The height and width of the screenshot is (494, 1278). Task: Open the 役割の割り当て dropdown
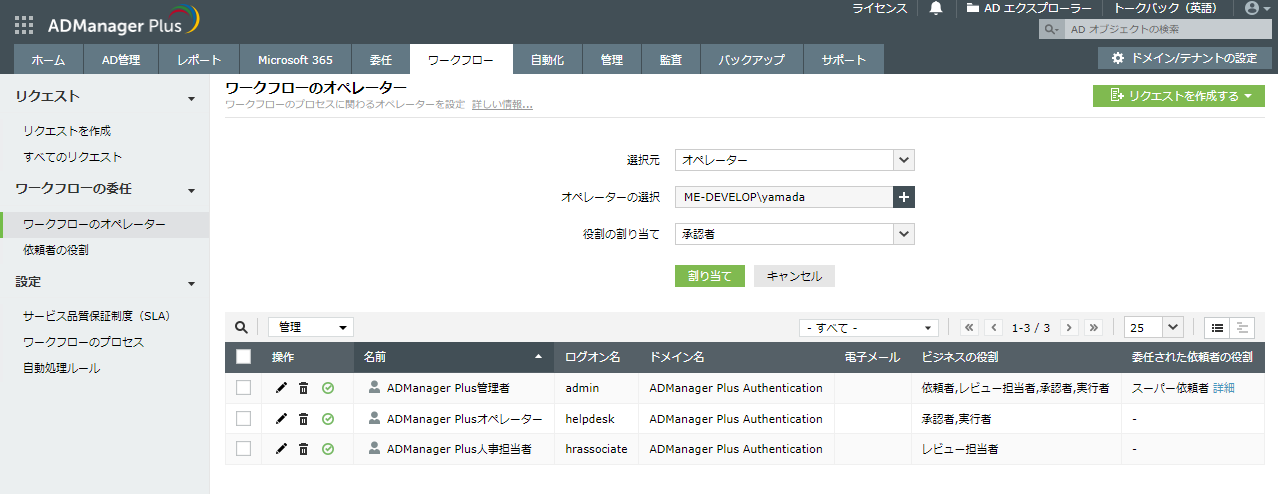click(794, 234)
